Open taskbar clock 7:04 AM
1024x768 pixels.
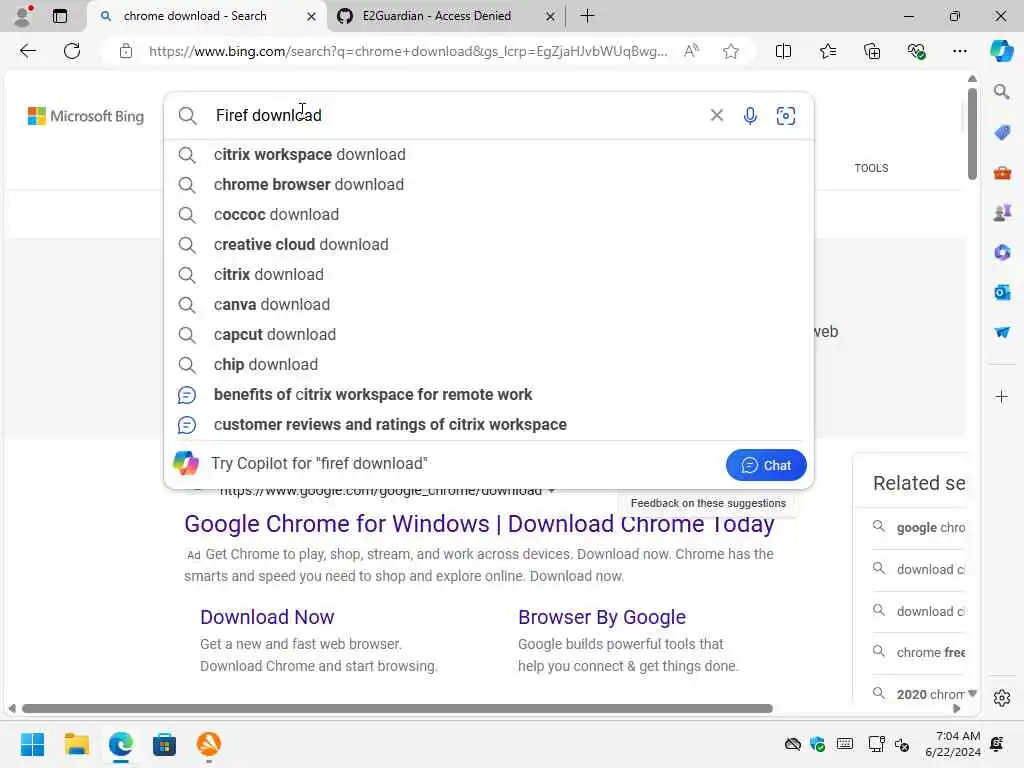(953, 744)
